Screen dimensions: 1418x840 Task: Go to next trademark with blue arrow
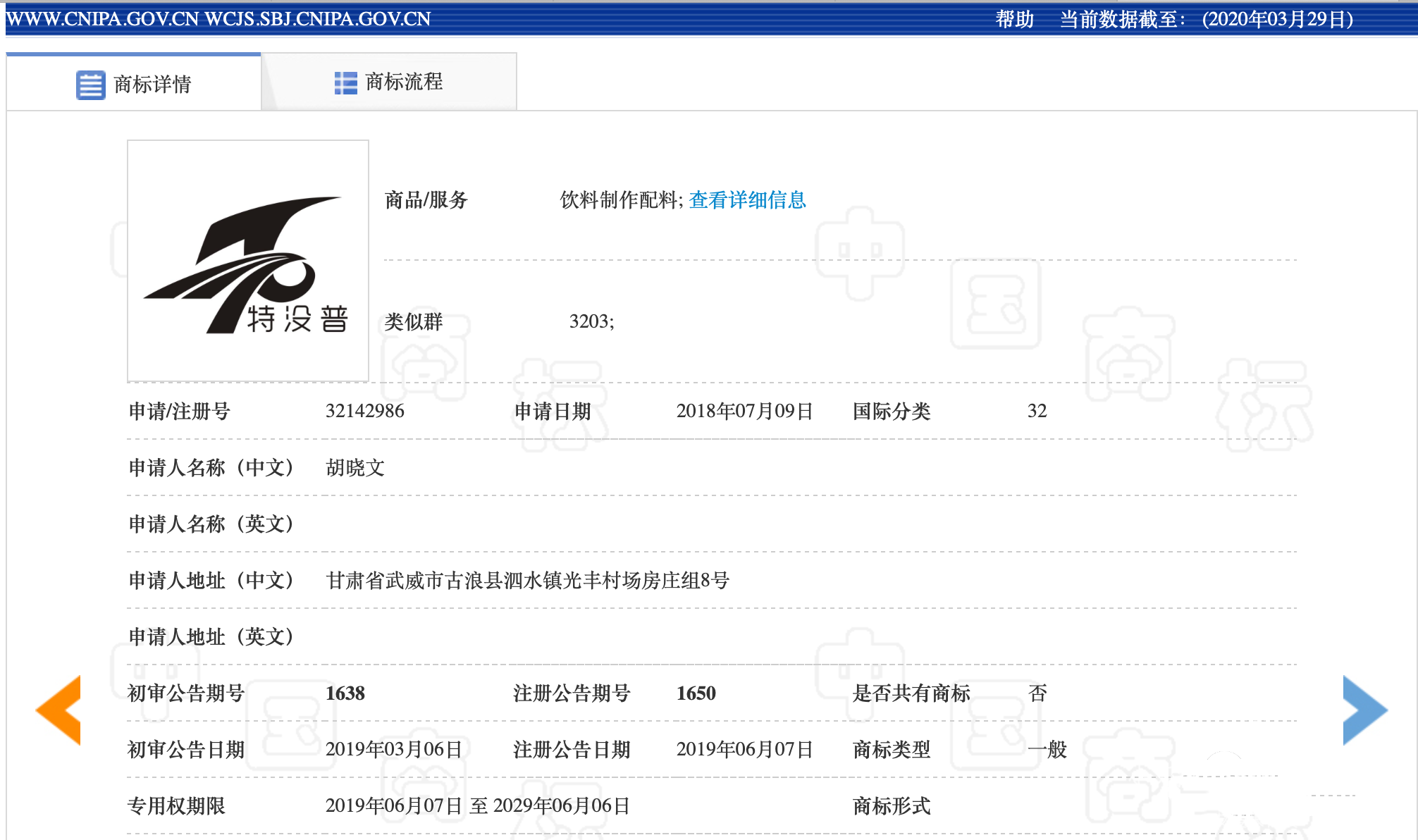tap(1365, 710)
